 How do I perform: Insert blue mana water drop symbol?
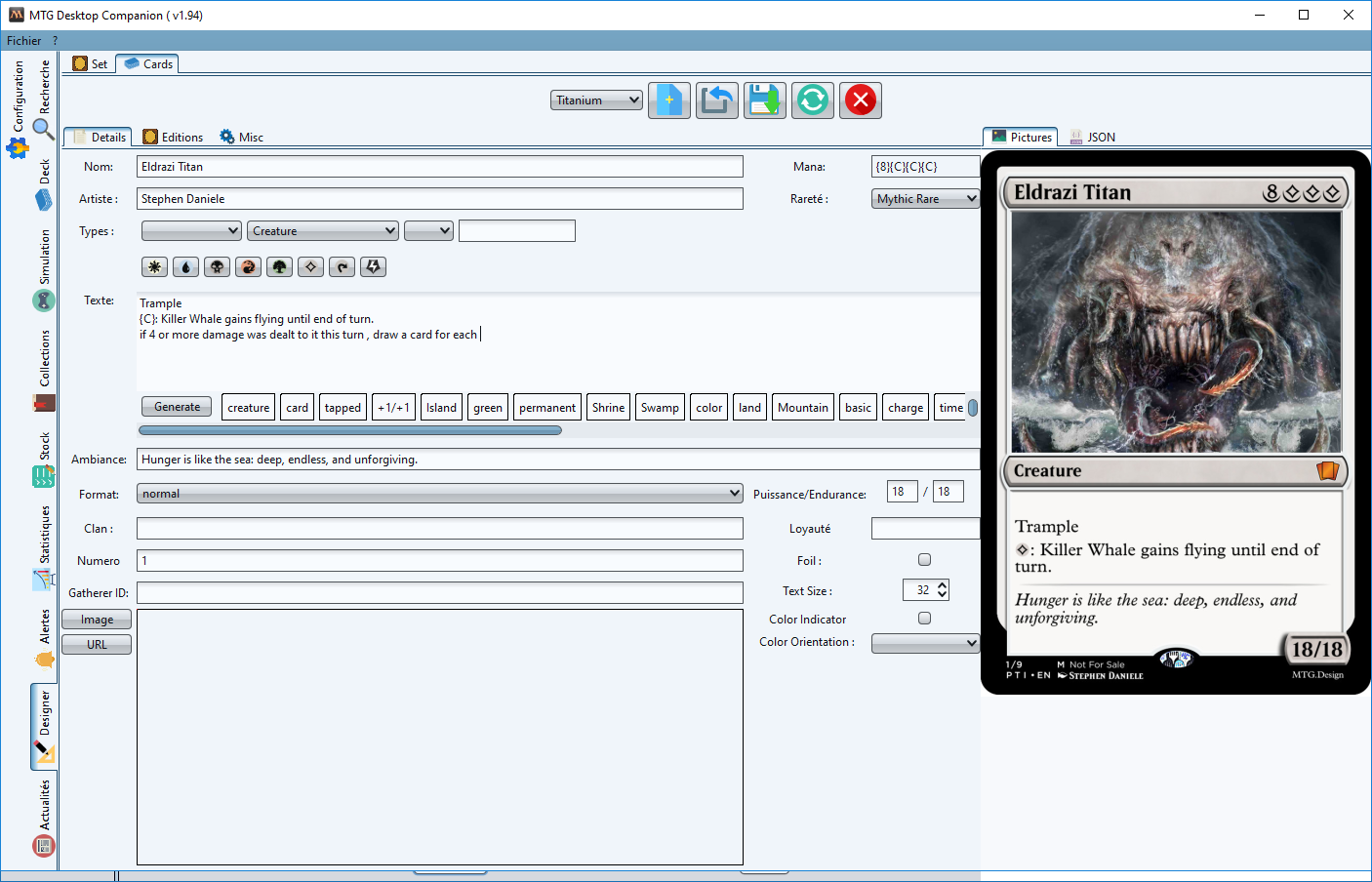click(186, 266)
